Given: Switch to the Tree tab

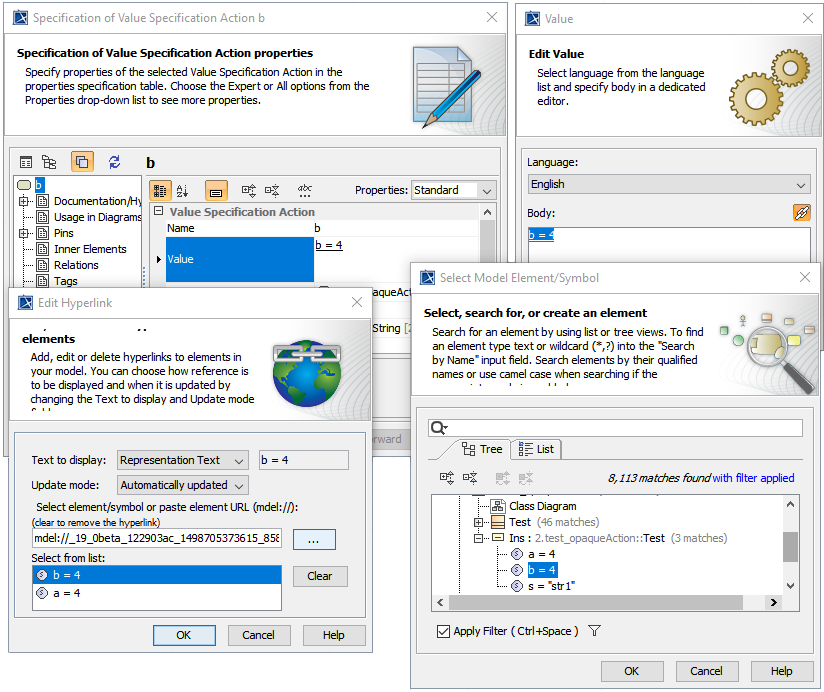Looking at the screenshot, I should [481, 449].
